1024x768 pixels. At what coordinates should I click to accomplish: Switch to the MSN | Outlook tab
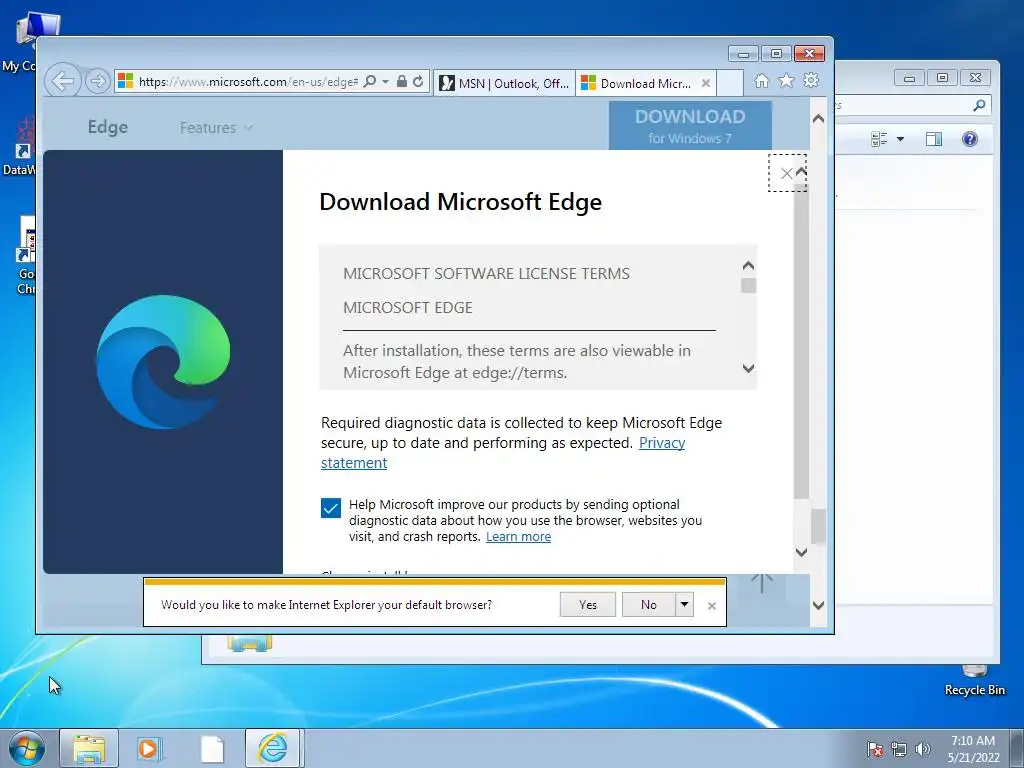504,83
